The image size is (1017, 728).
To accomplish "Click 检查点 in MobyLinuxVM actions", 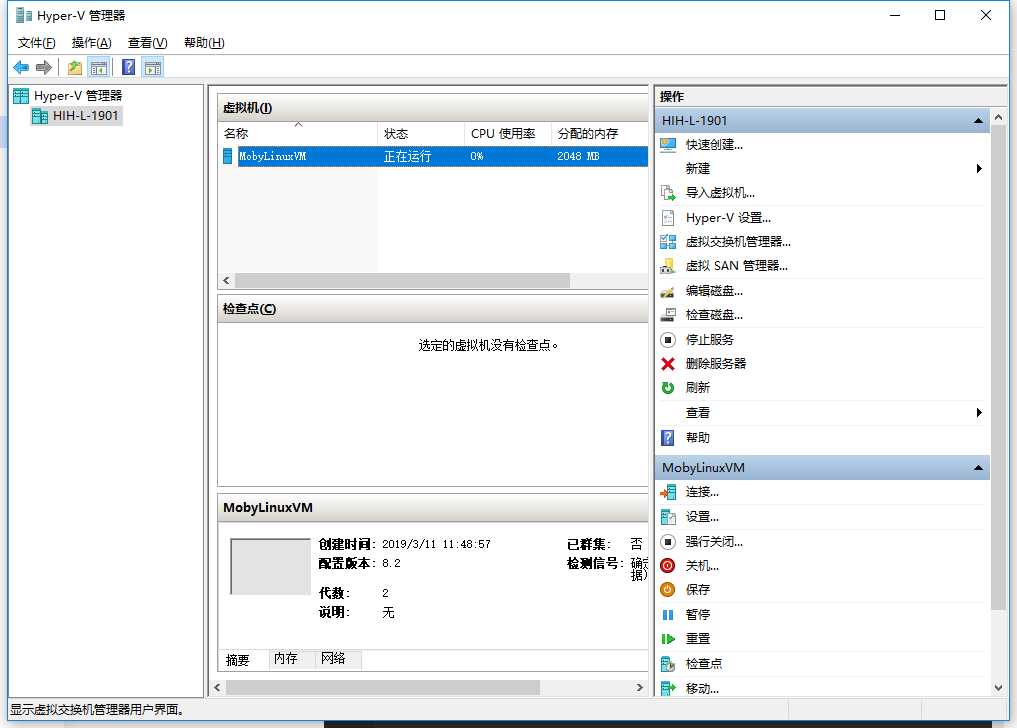I will point(703,663).
